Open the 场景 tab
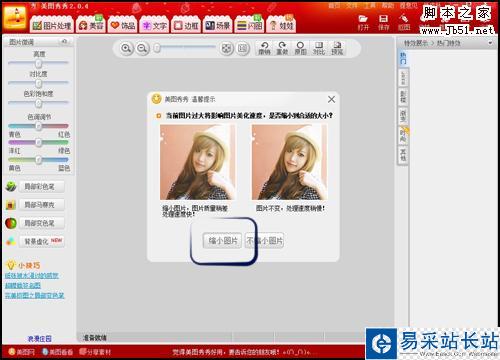Image resolution: width=500 pixels, height=360 pixels. (218, 25)
